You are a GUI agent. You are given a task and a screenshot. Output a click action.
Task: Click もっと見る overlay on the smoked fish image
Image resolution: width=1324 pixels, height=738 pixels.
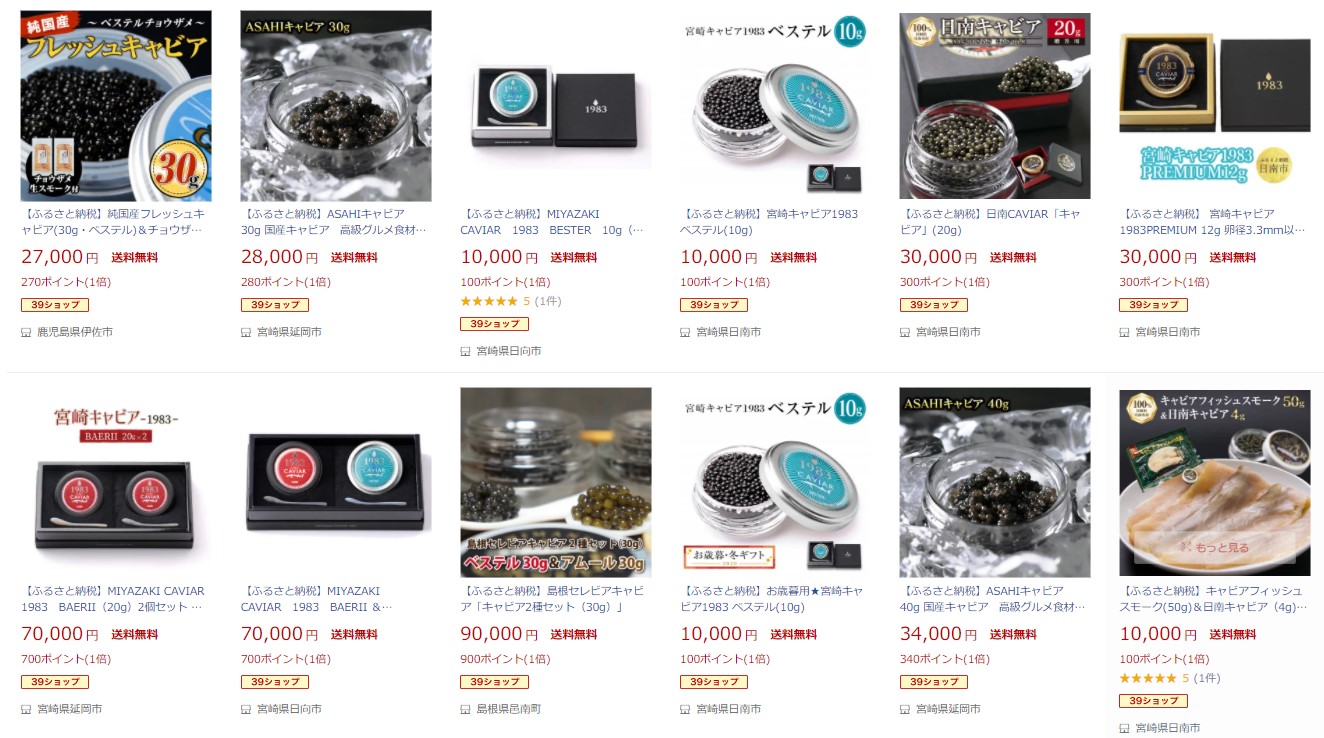pyautogui.click(x=1215, y=548)
